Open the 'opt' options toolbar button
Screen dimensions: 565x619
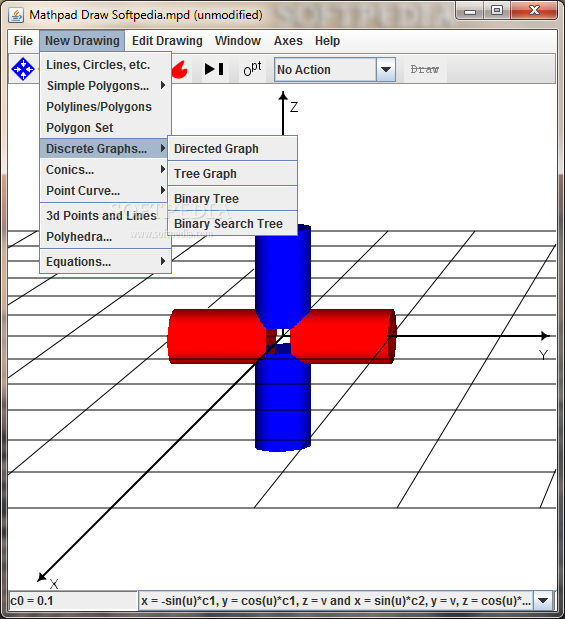[252, 69]
